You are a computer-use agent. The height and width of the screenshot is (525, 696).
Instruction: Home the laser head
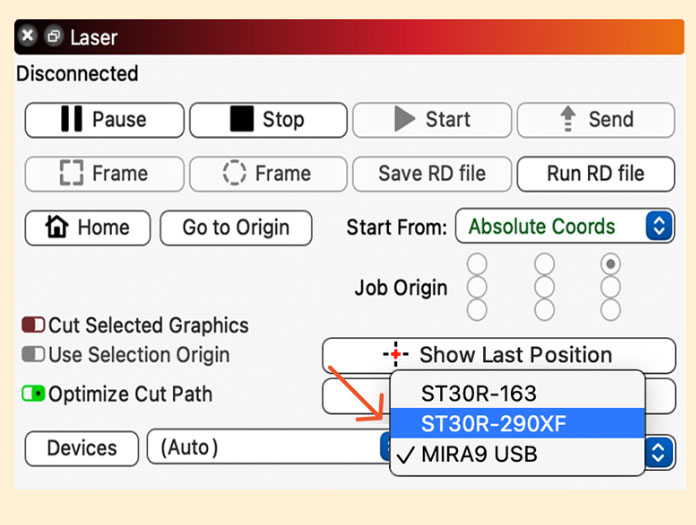[x=88, y=228]
